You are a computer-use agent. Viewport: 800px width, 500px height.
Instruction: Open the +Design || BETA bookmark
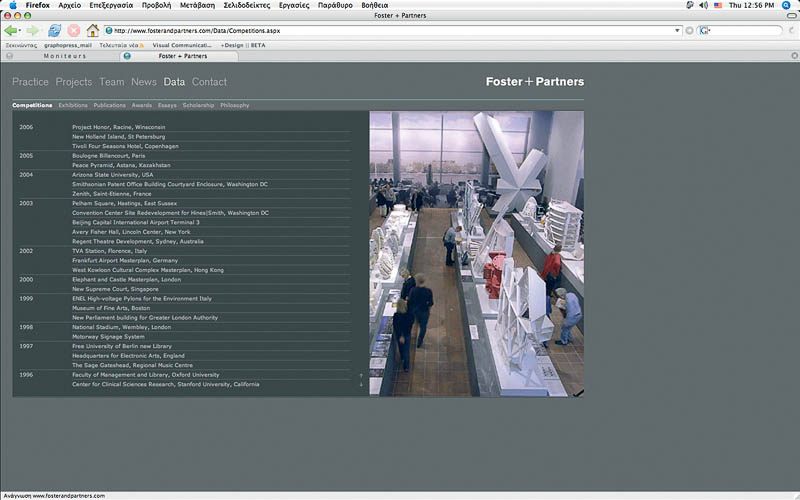click(x=243, y=45)
